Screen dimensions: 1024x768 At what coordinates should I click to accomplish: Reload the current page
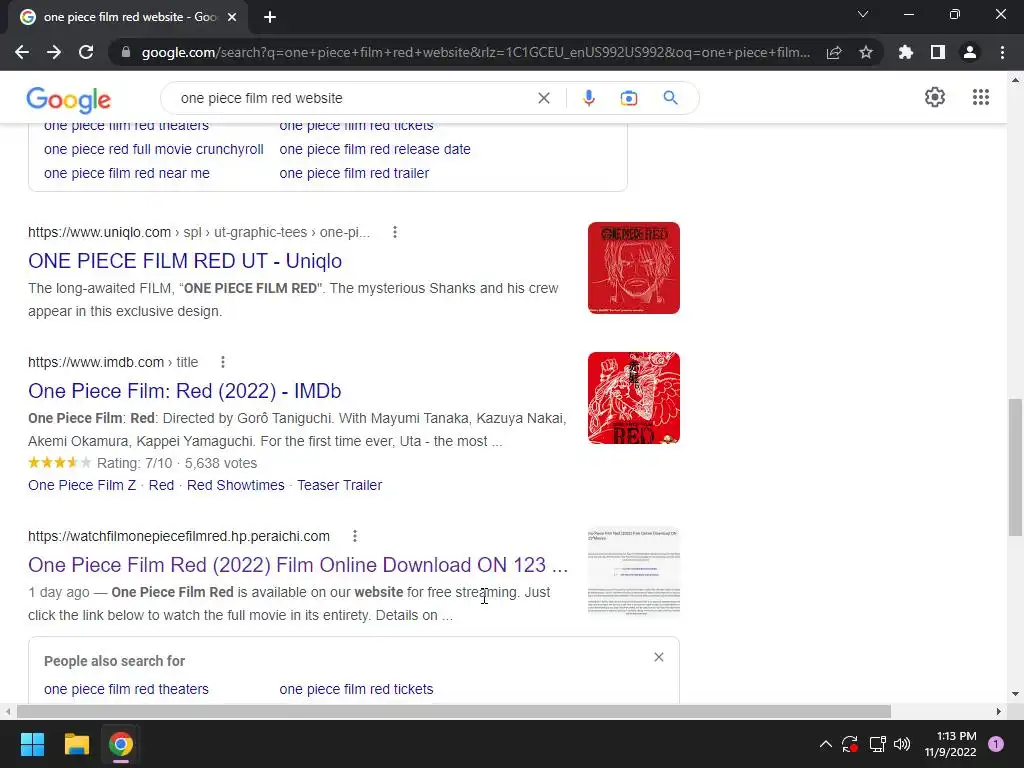click(x=86, y=52)
